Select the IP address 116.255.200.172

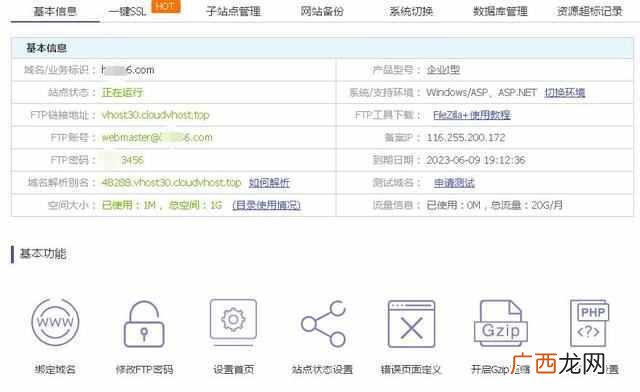coord(466,138)
